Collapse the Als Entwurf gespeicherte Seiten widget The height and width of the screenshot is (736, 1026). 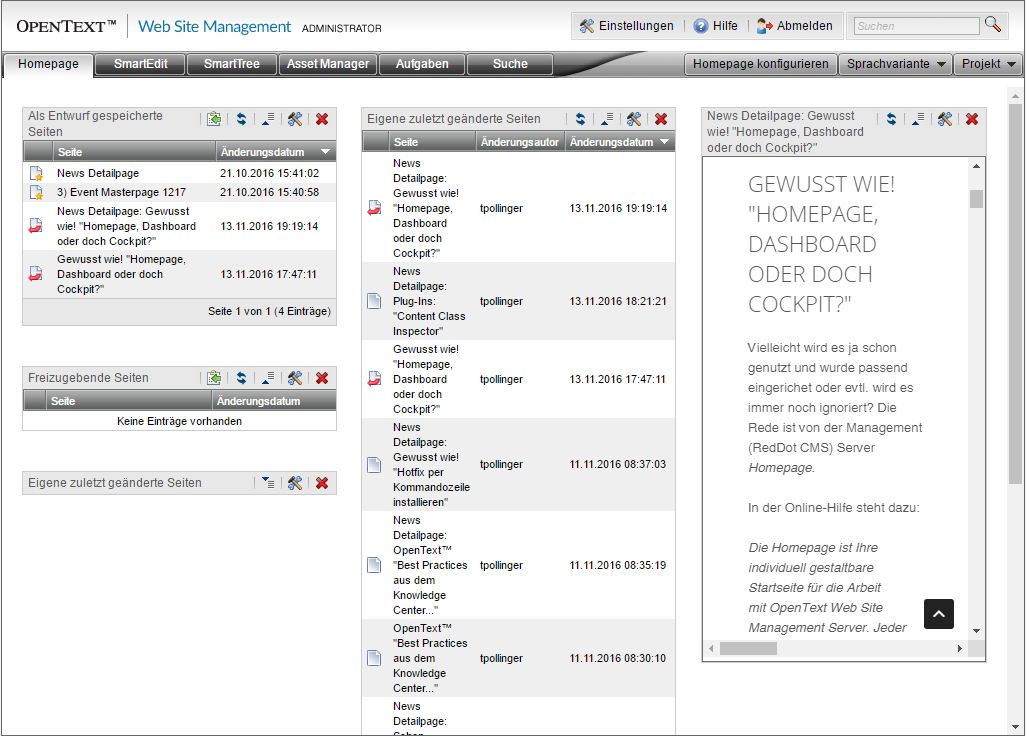pyautogui.click(x=268, y=119)
